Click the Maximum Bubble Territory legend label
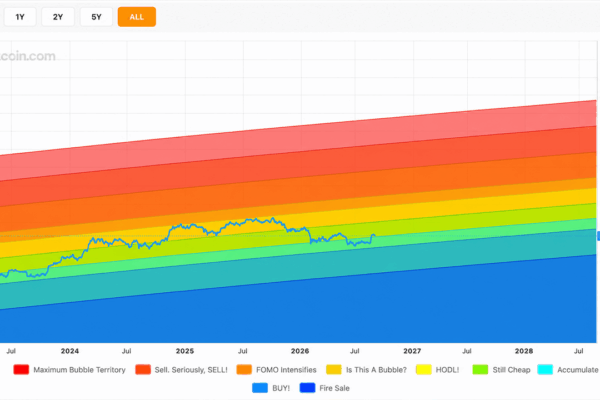Screen dimensions: 600x400 (x=79, y=370)
